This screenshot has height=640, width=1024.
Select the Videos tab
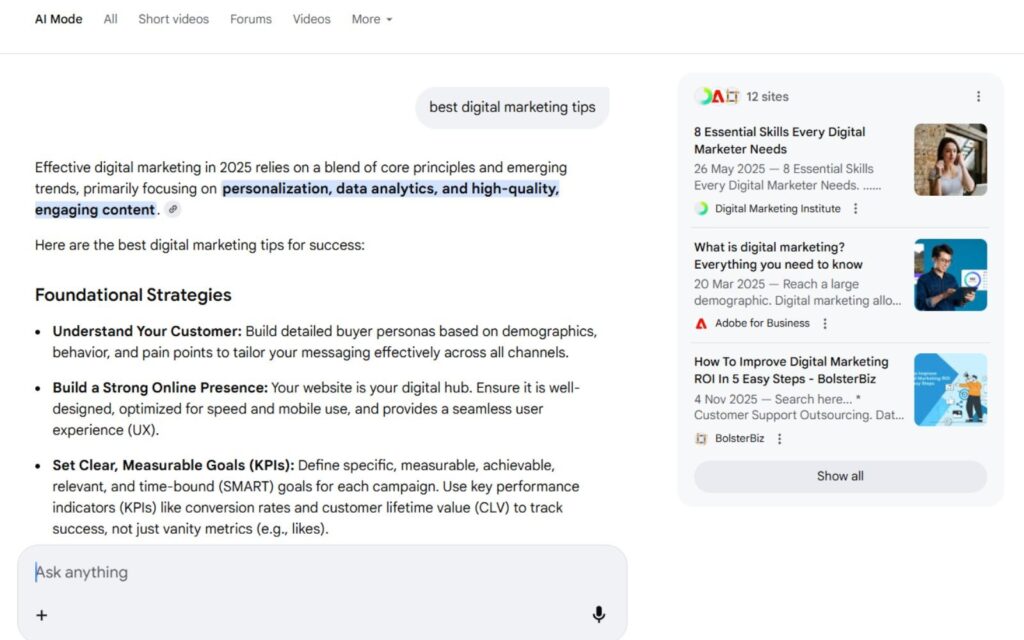(x=311, y=19)
